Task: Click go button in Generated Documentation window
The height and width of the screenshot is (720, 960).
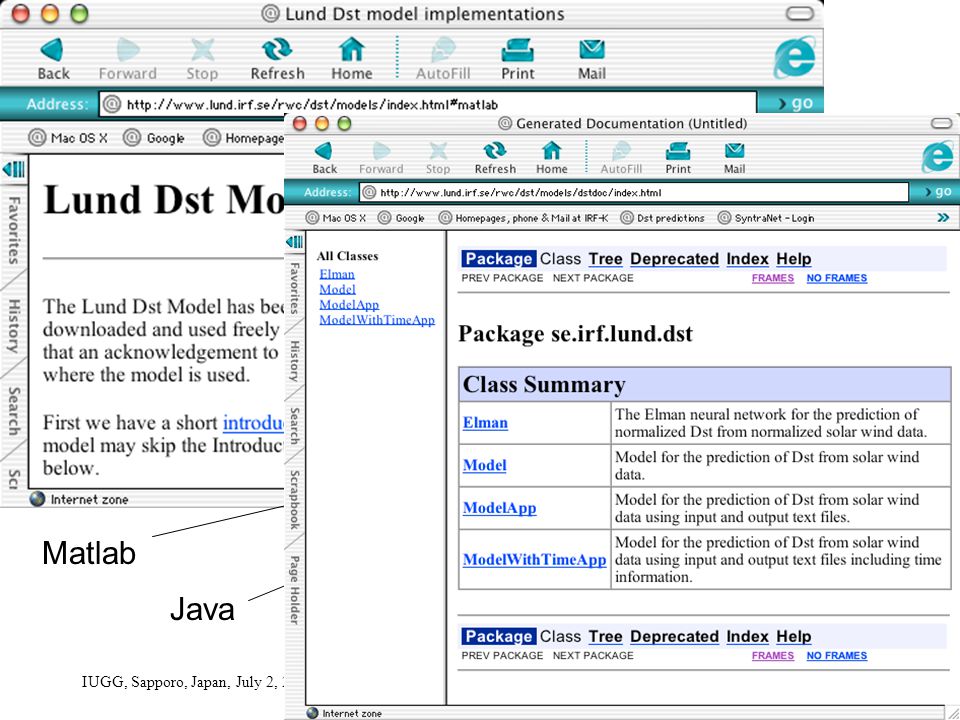Action: point(939,192)
